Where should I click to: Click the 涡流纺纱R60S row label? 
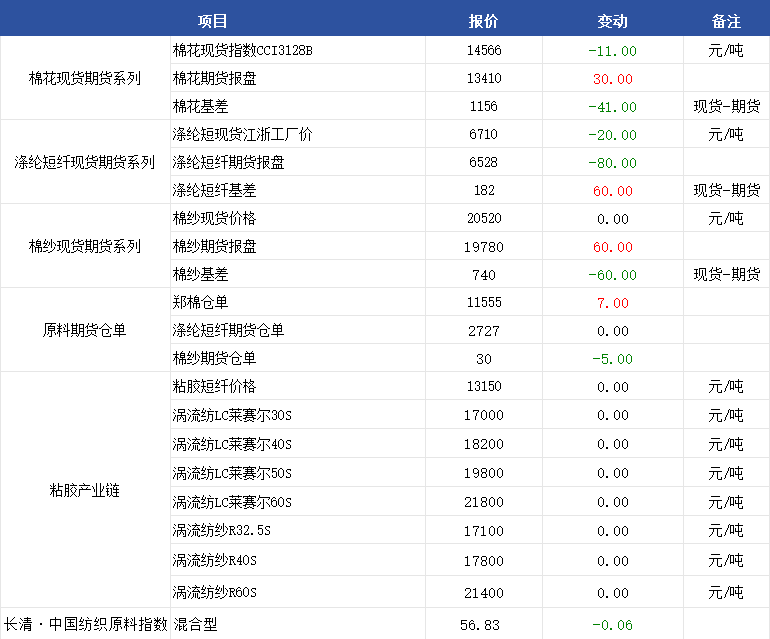pos(215,592)
